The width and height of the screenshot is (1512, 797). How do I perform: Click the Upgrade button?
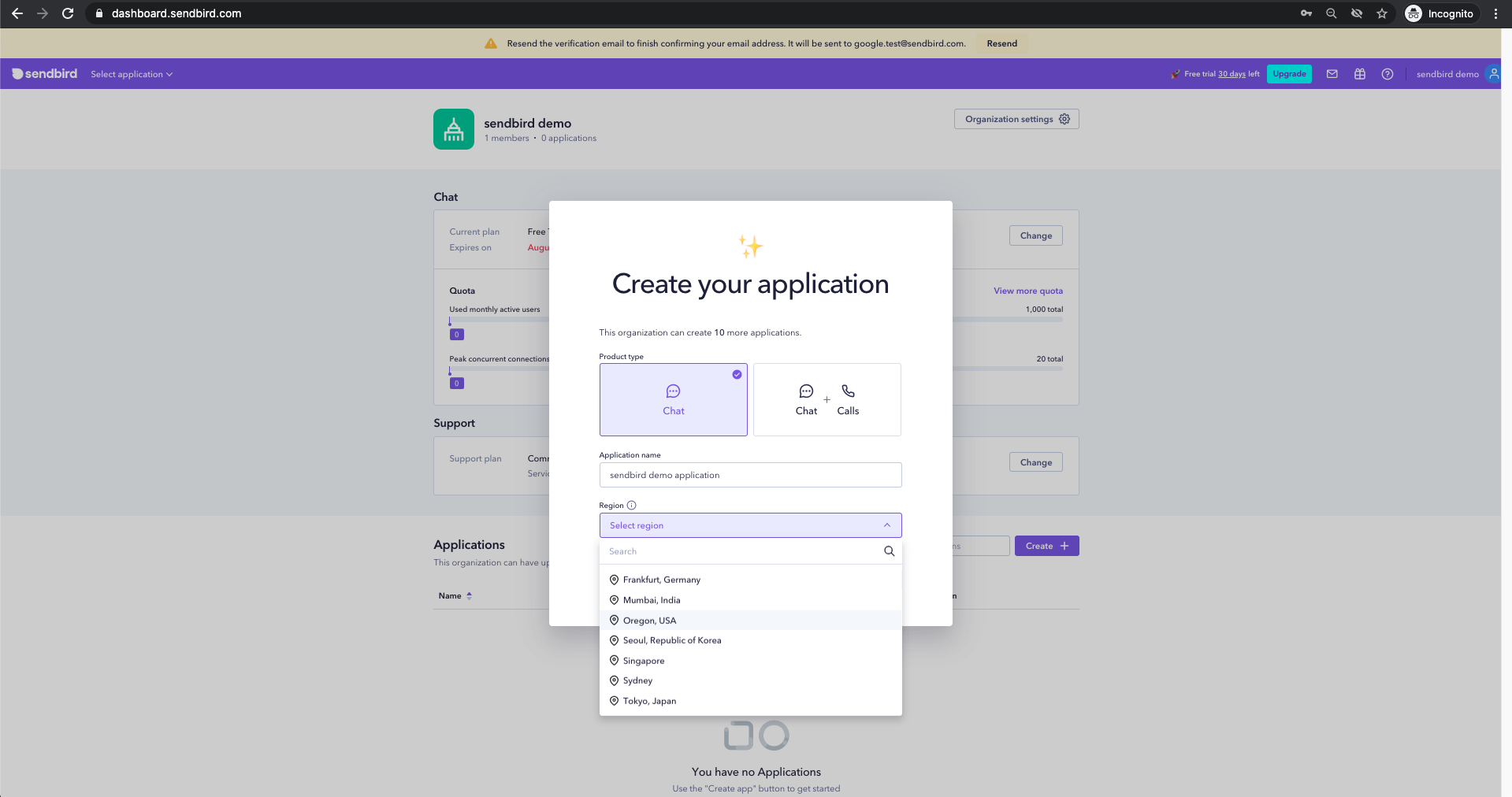[1289, 74]
